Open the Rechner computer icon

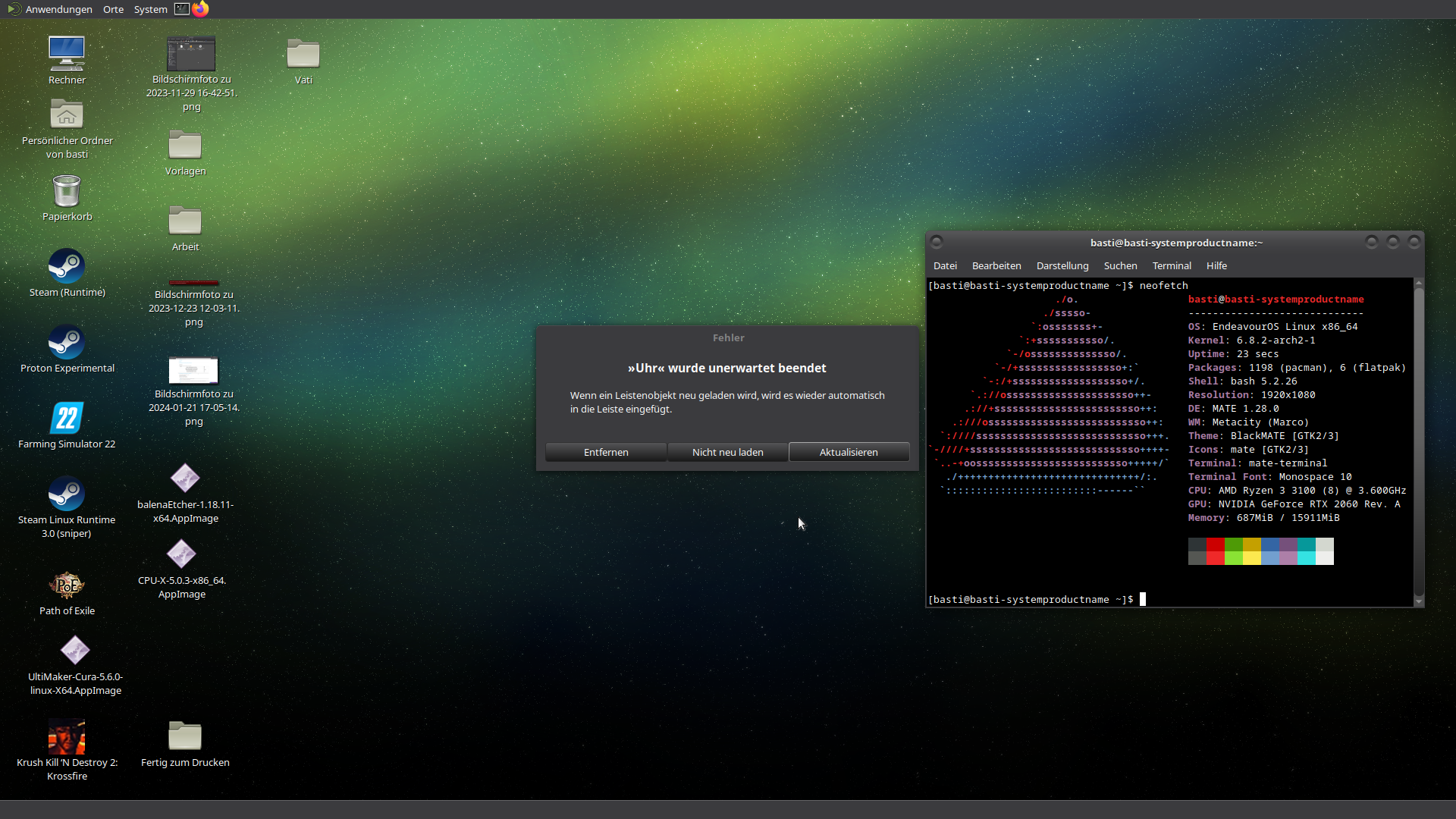pyautogui.click(x=67, y=53)
